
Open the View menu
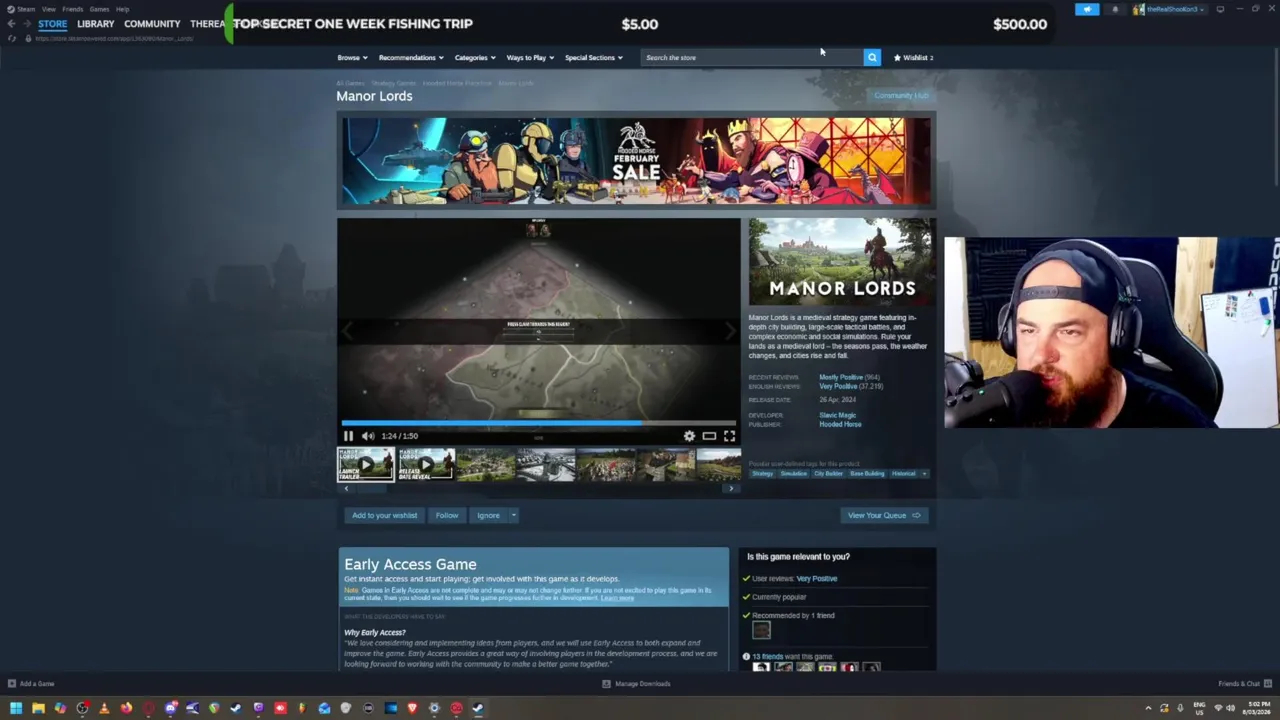pos(48,9)
